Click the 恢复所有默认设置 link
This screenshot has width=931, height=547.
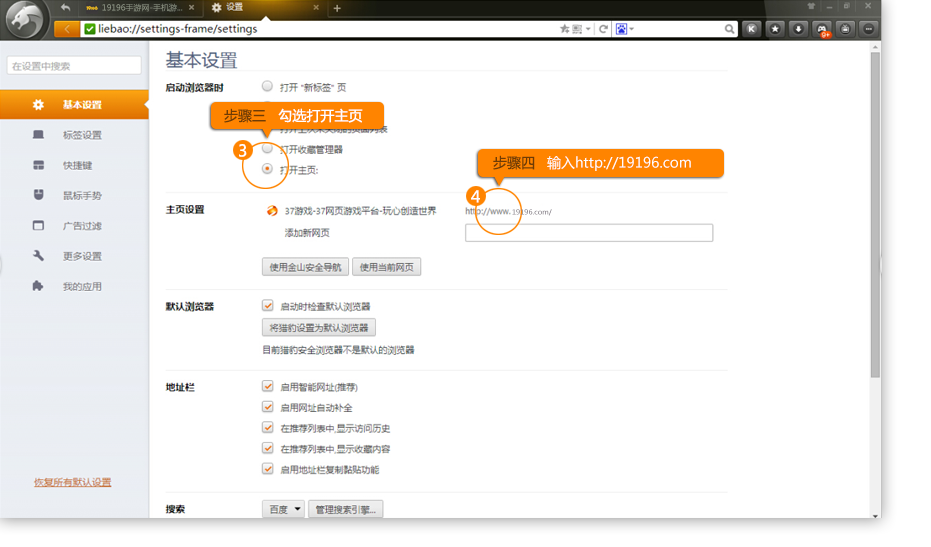(x=72, y=483)
